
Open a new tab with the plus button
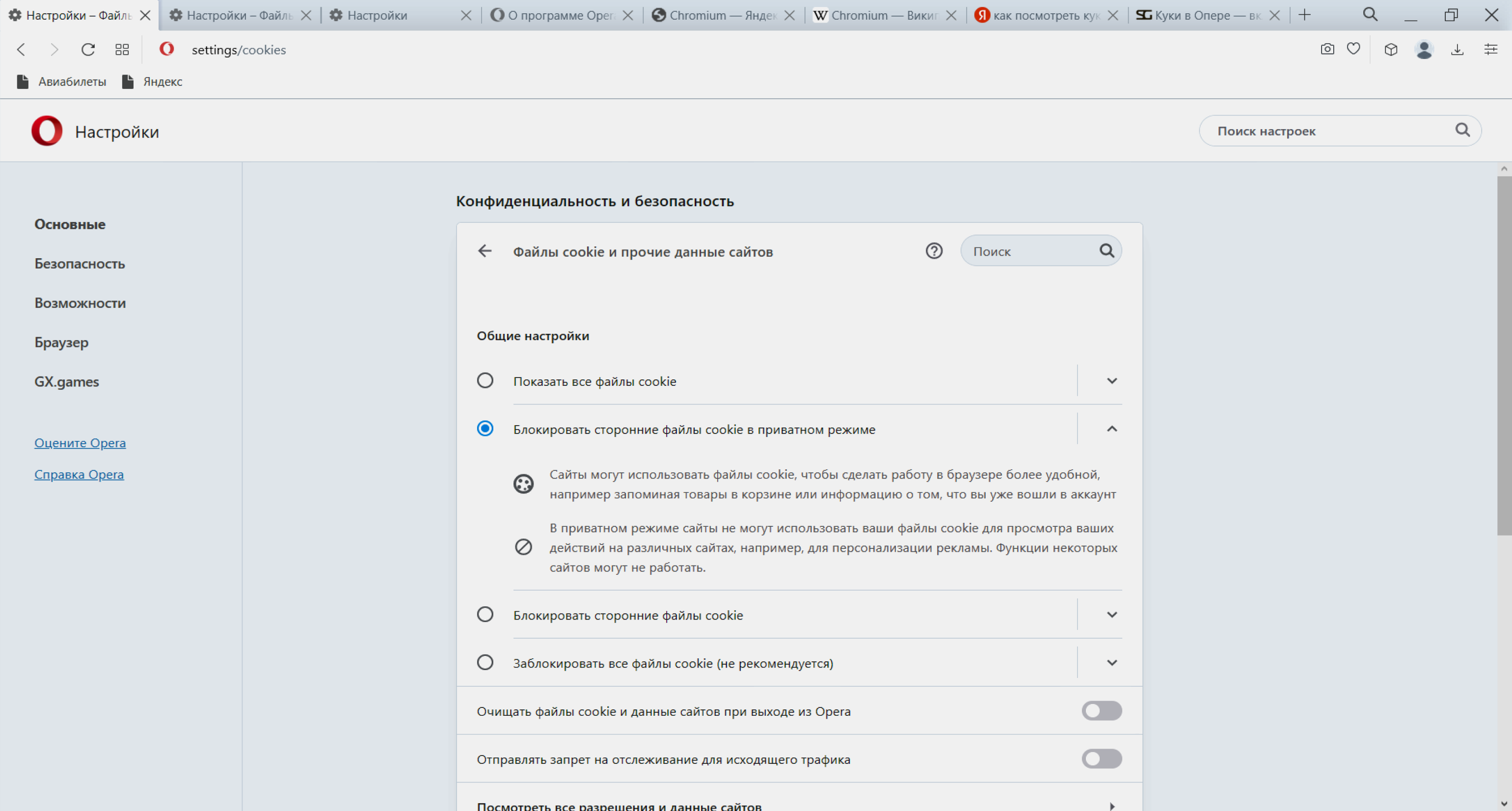coord(1304,15)
